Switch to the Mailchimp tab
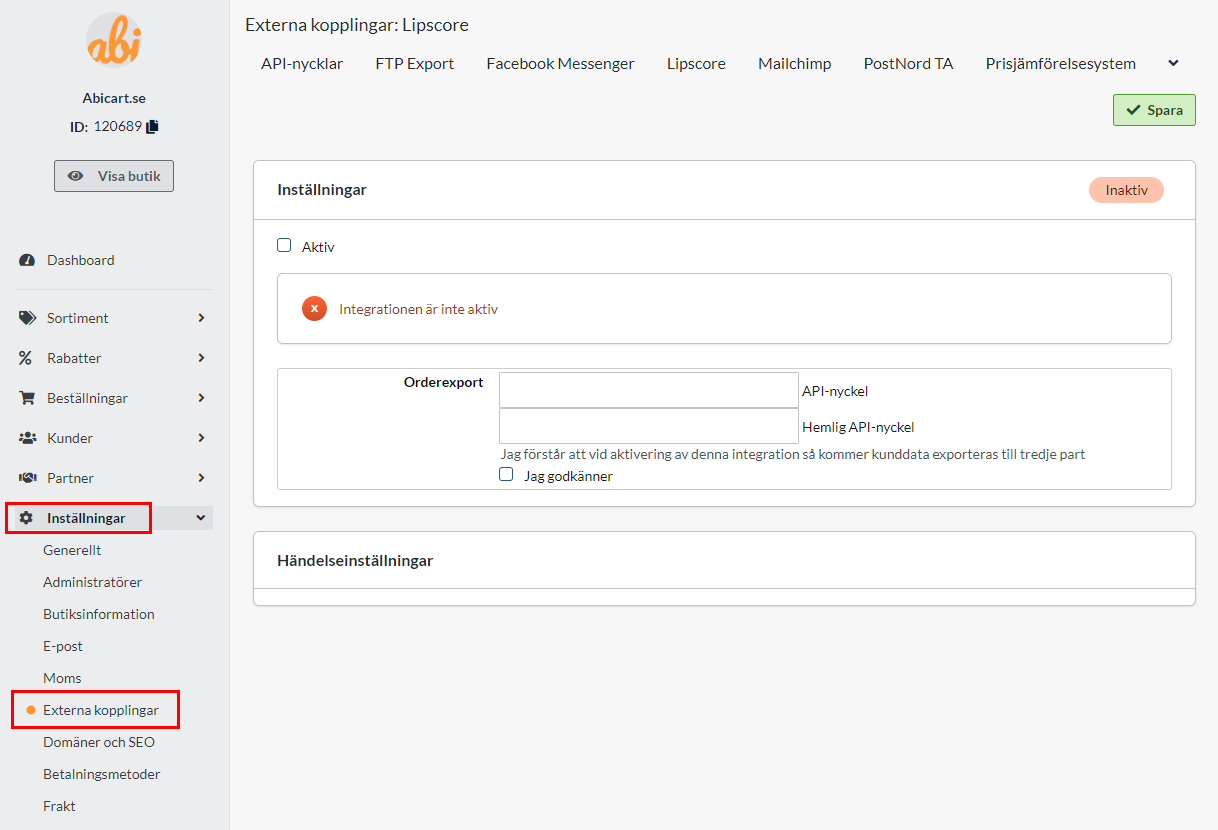The height and width of the screenshot is (830, 1218). pos(794,62)
